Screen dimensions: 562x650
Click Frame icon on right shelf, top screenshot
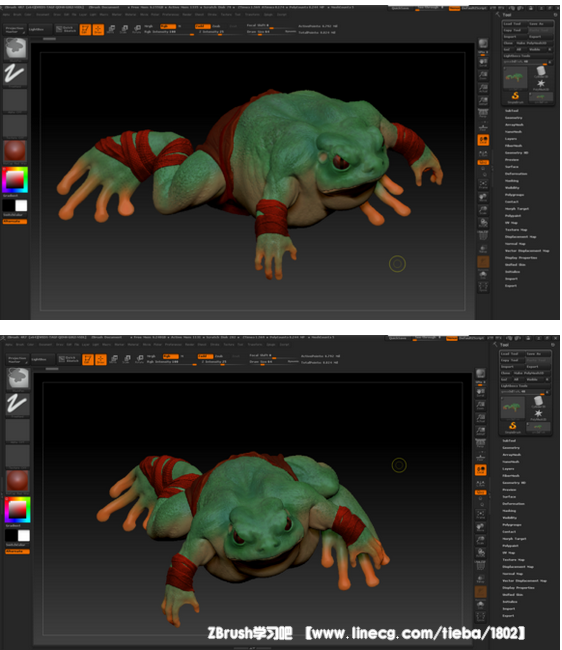coord(483,184)
